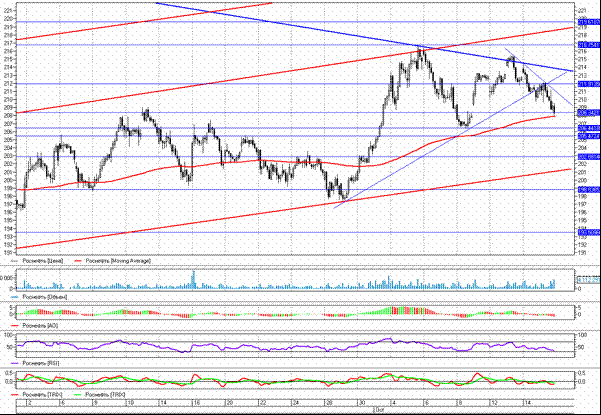Select the 206.4413 support level label

pos(588,128)
